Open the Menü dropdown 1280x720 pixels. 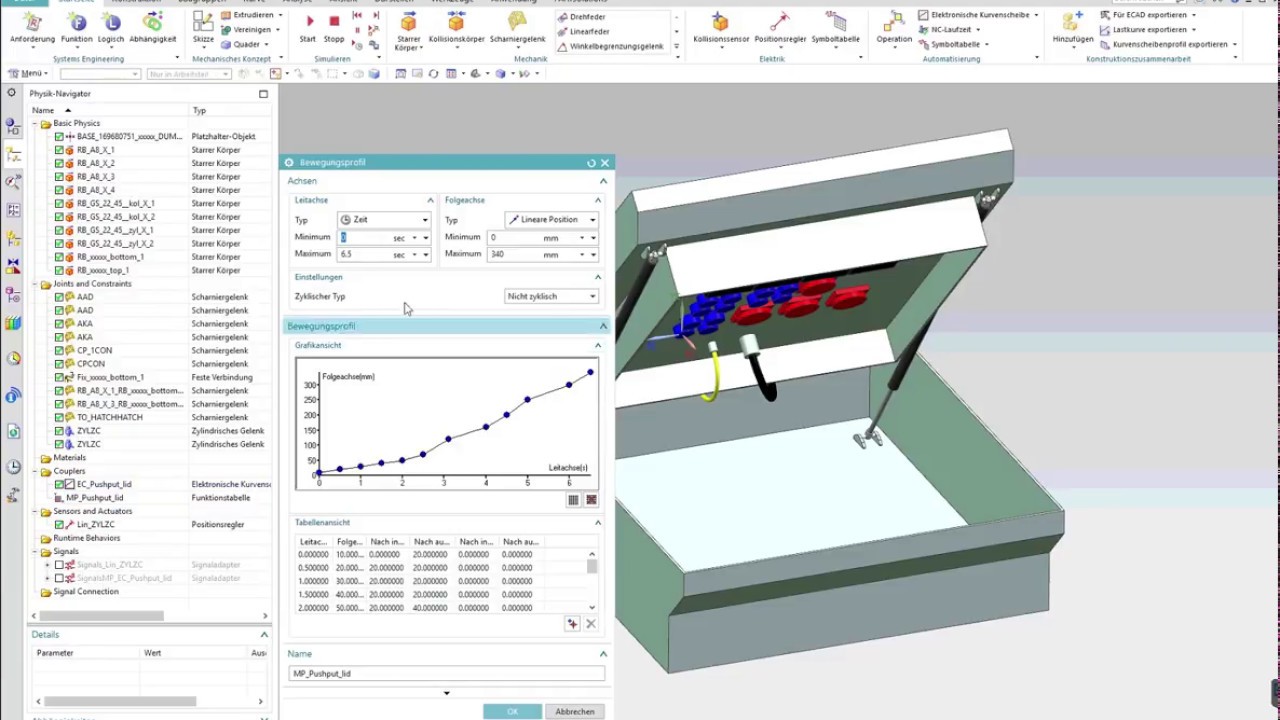27,73
